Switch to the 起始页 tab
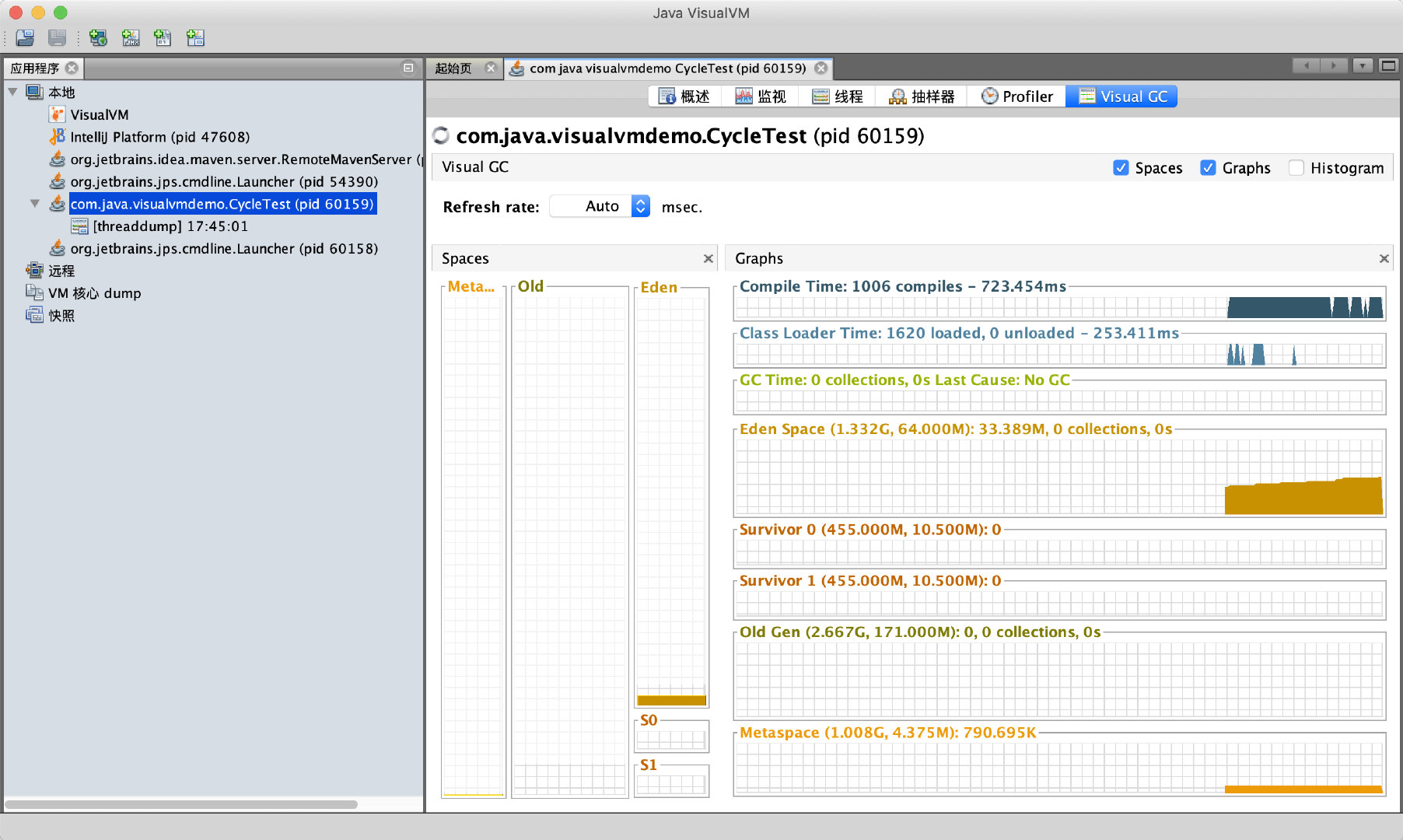 (x=453, y=68)
